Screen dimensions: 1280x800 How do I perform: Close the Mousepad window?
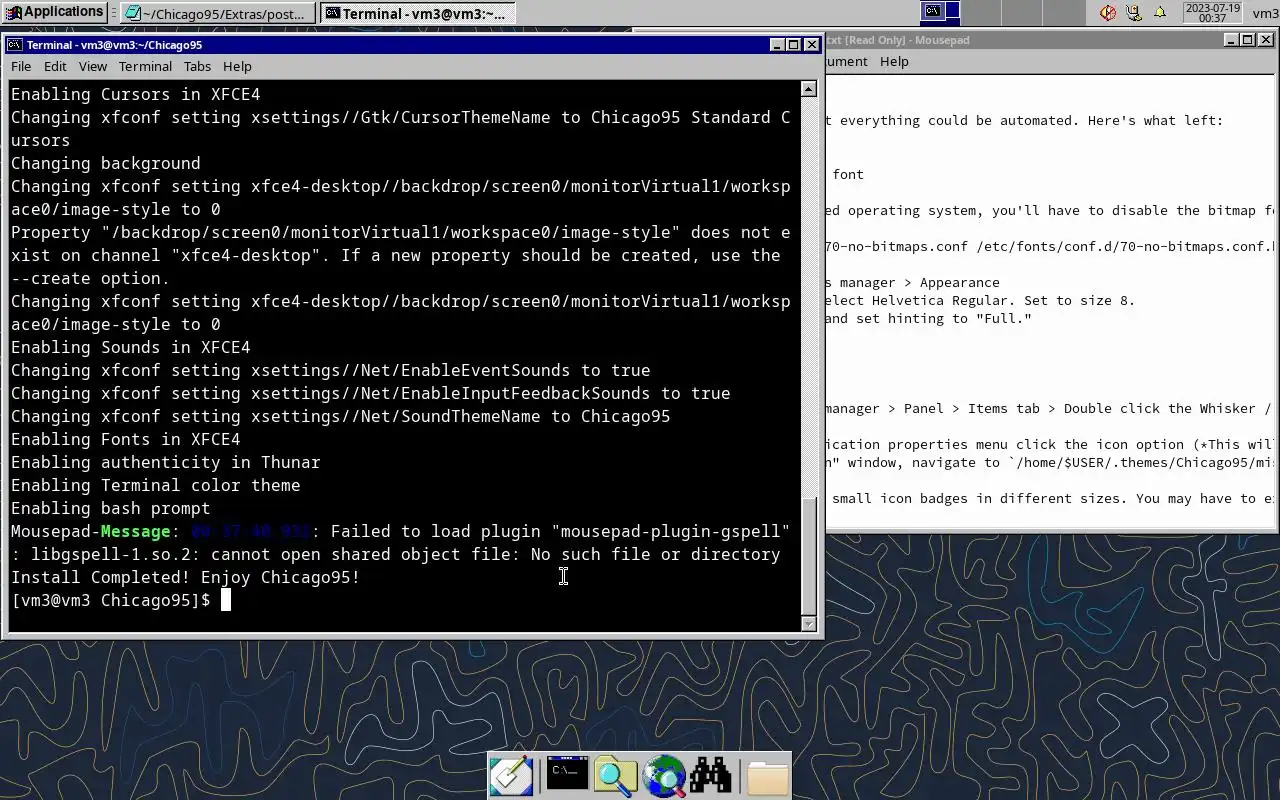(1266, 40)
